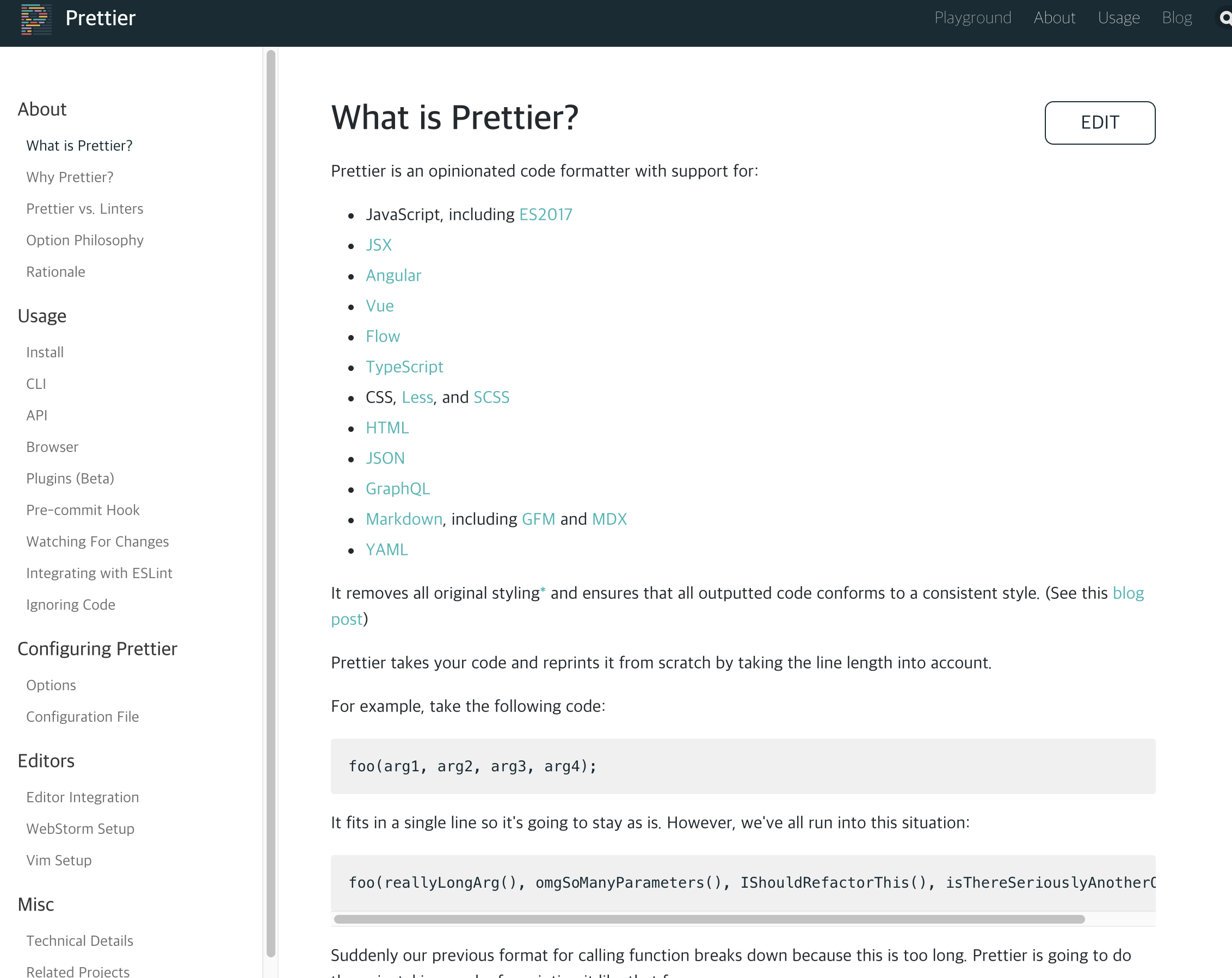The height and width of the screenshot is (978, 1232).
Task: Click the blog post link
Action: pyautogui.click(x=1128, y=593)
